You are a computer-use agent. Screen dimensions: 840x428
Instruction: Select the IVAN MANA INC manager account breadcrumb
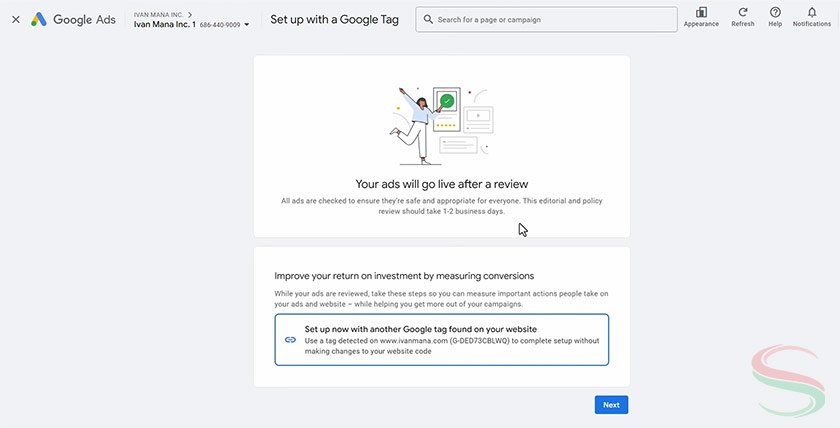(157, 14)
